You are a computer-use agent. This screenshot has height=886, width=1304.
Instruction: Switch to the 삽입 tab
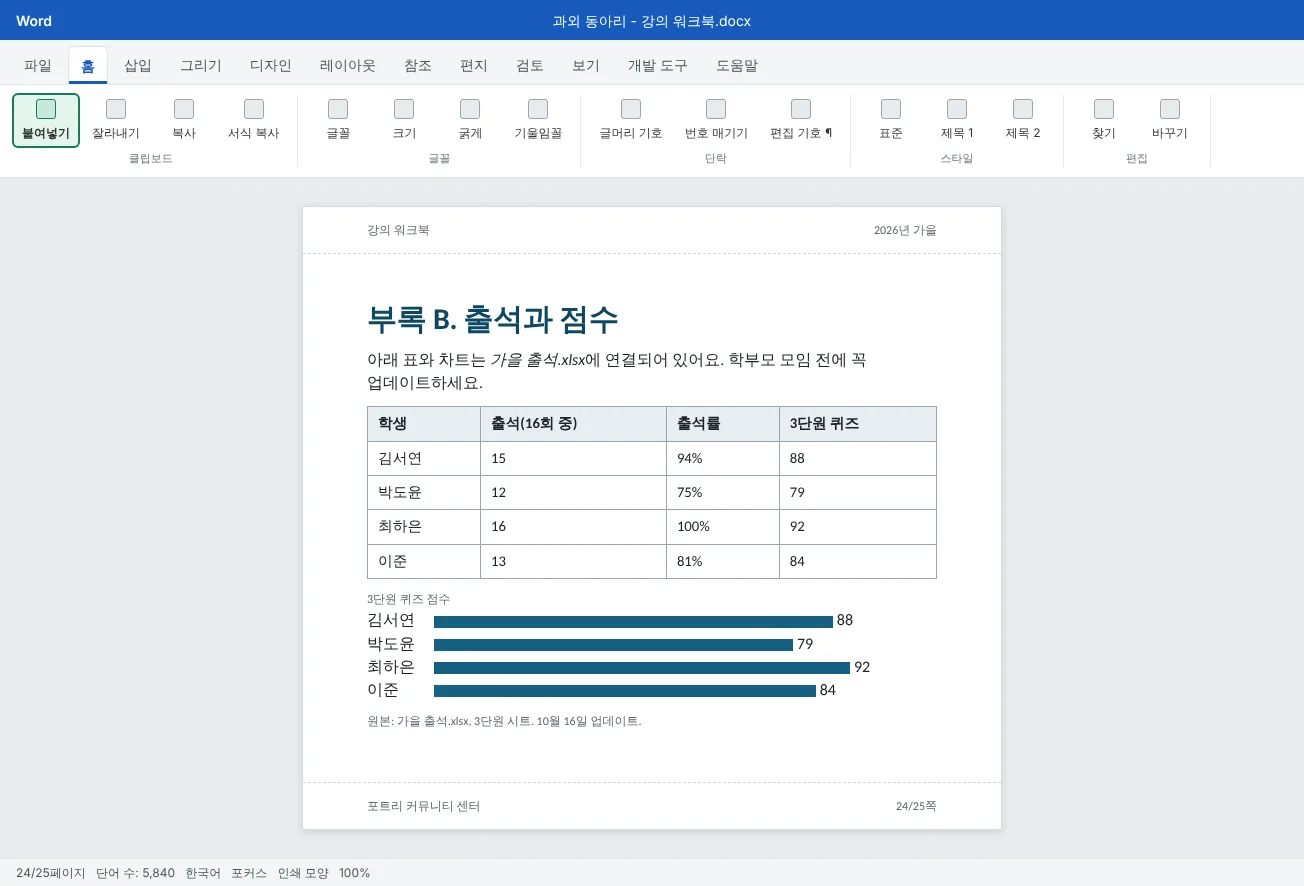click(138, 66)
